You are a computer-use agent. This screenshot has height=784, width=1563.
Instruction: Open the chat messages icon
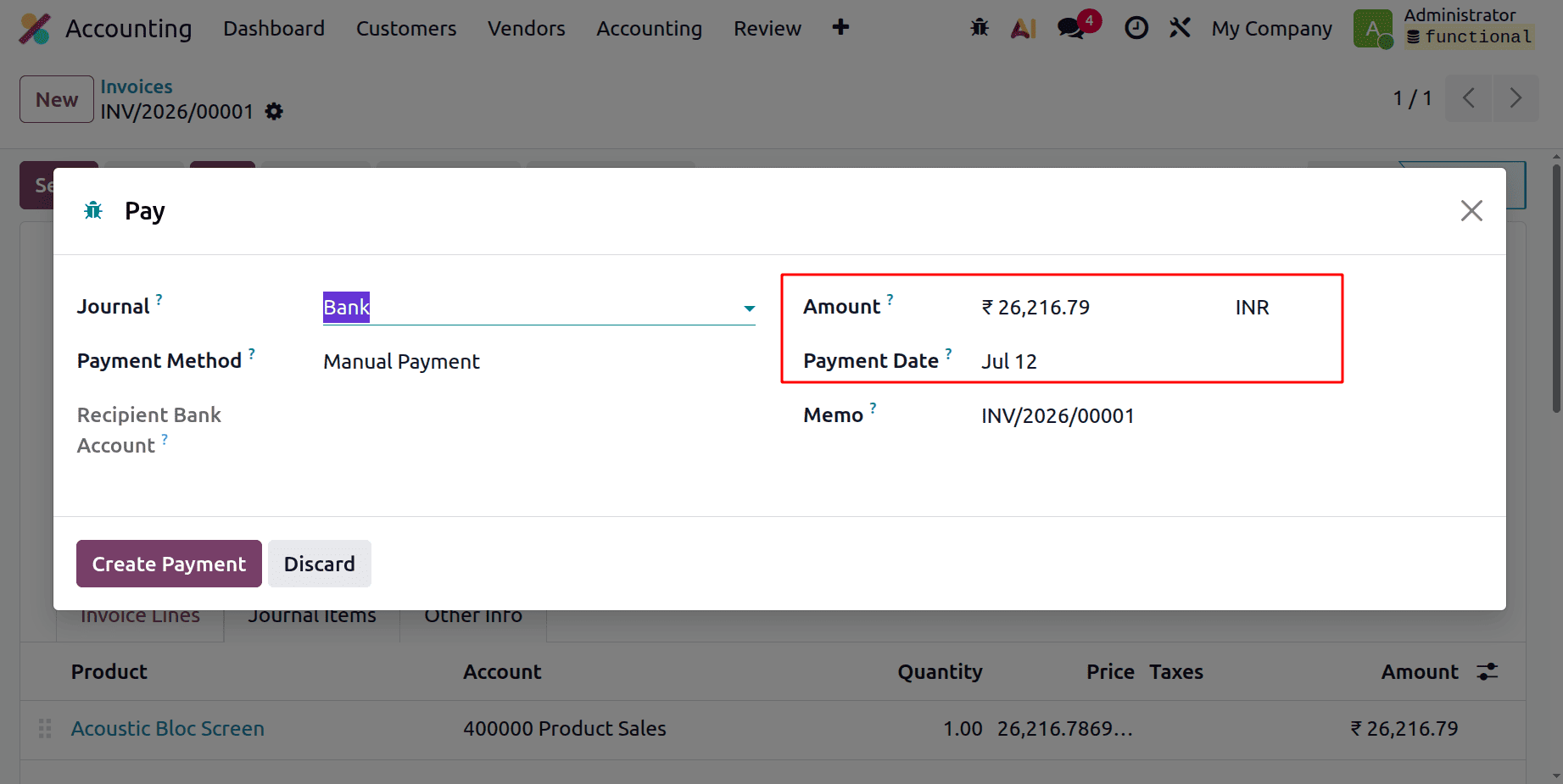click(x=1071, y=29)
